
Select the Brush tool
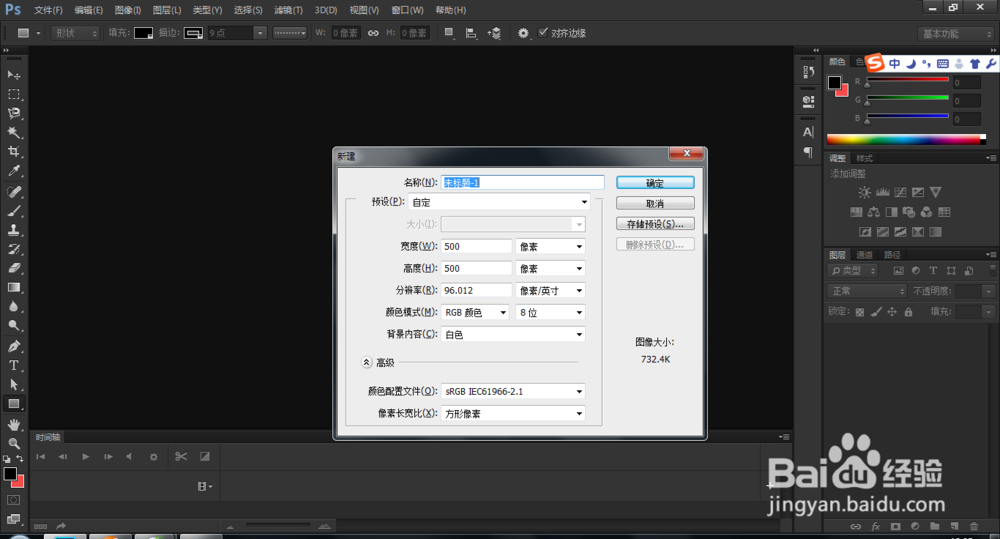pyautogui.click(x=13, y=211)
